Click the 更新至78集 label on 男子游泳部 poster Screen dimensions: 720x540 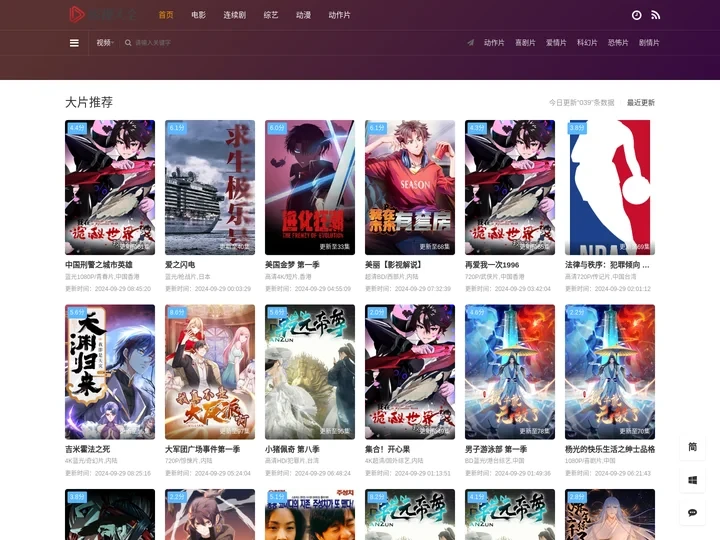coord(534,432)
